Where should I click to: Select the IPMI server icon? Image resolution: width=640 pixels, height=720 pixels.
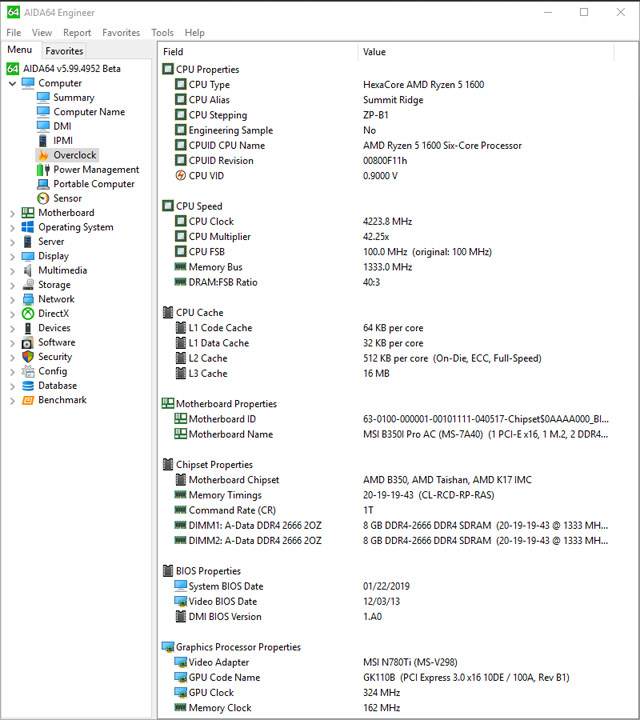tap(43, 141)
